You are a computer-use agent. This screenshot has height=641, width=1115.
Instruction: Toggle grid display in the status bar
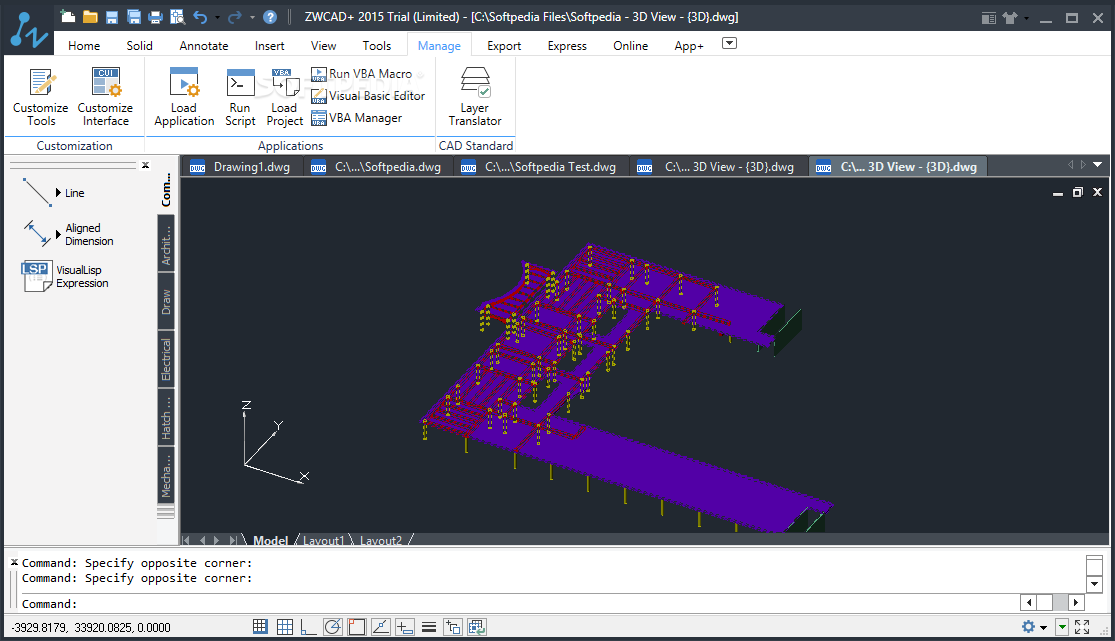click(284, 627)
